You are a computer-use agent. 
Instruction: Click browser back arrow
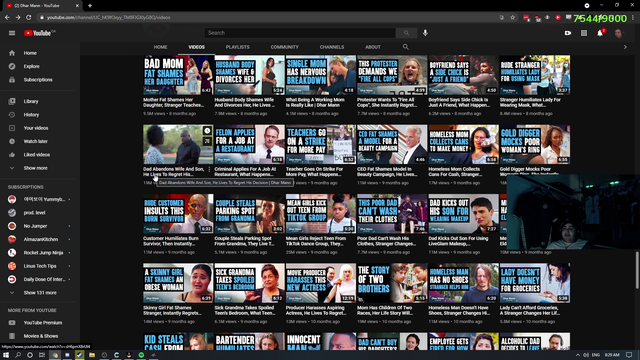point(7,18)
